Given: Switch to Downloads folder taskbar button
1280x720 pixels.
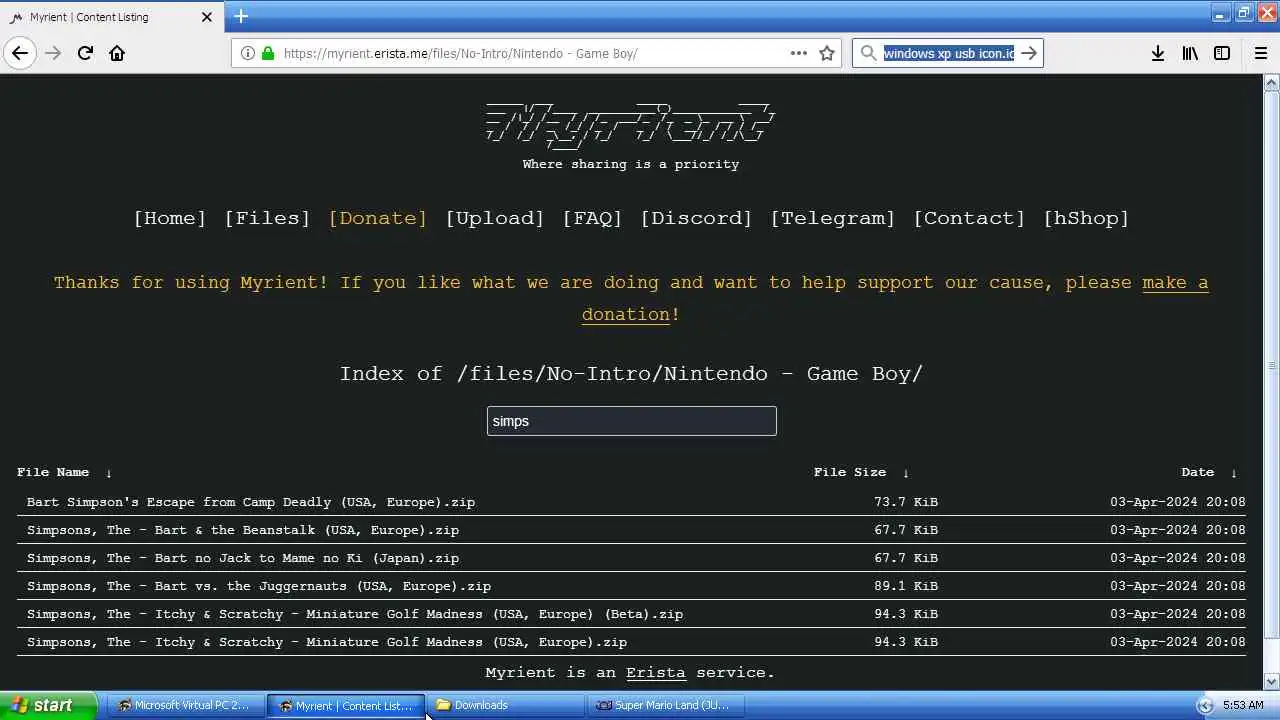Looking at the screenshot, I should [x=505, y=705].
